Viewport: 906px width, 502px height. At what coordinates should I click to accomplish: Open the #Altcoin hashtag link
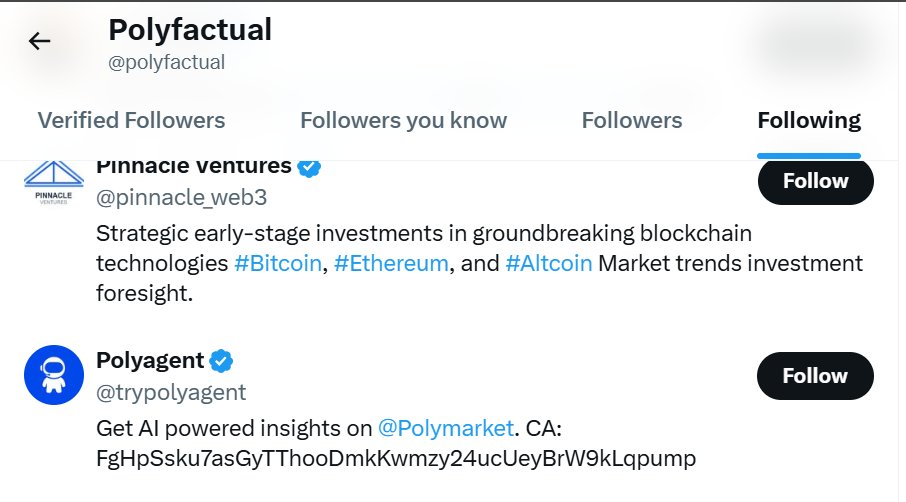[549, 263]
